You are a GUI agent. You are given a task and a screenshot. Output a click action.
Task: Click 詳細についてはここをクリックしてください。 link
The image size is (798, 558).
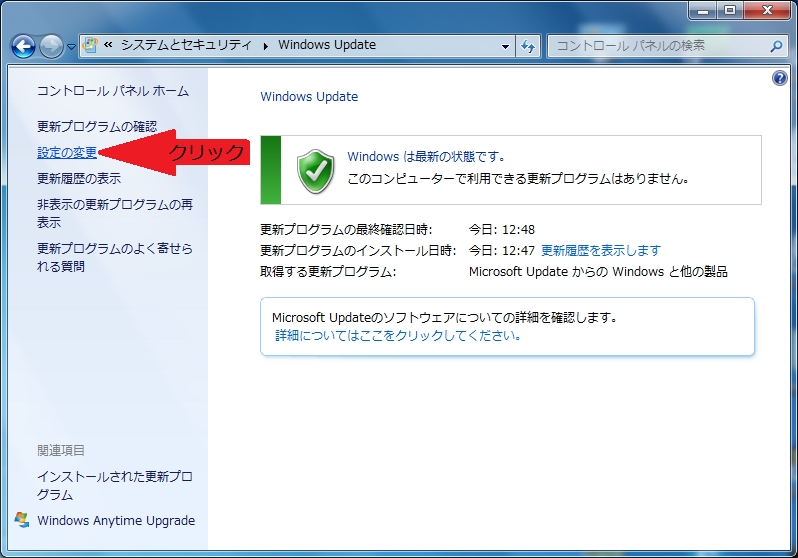coord(398,336)
